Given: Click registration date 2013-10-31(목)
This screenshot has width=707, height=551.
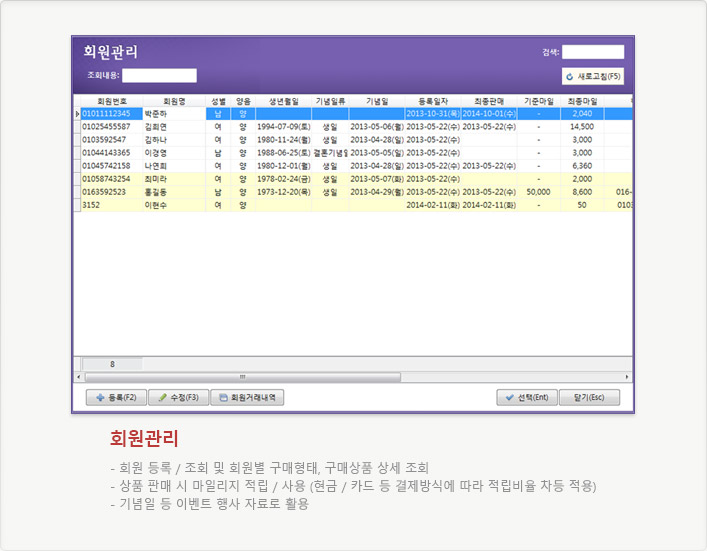Looking at the screenshot, I should [433, 114].
